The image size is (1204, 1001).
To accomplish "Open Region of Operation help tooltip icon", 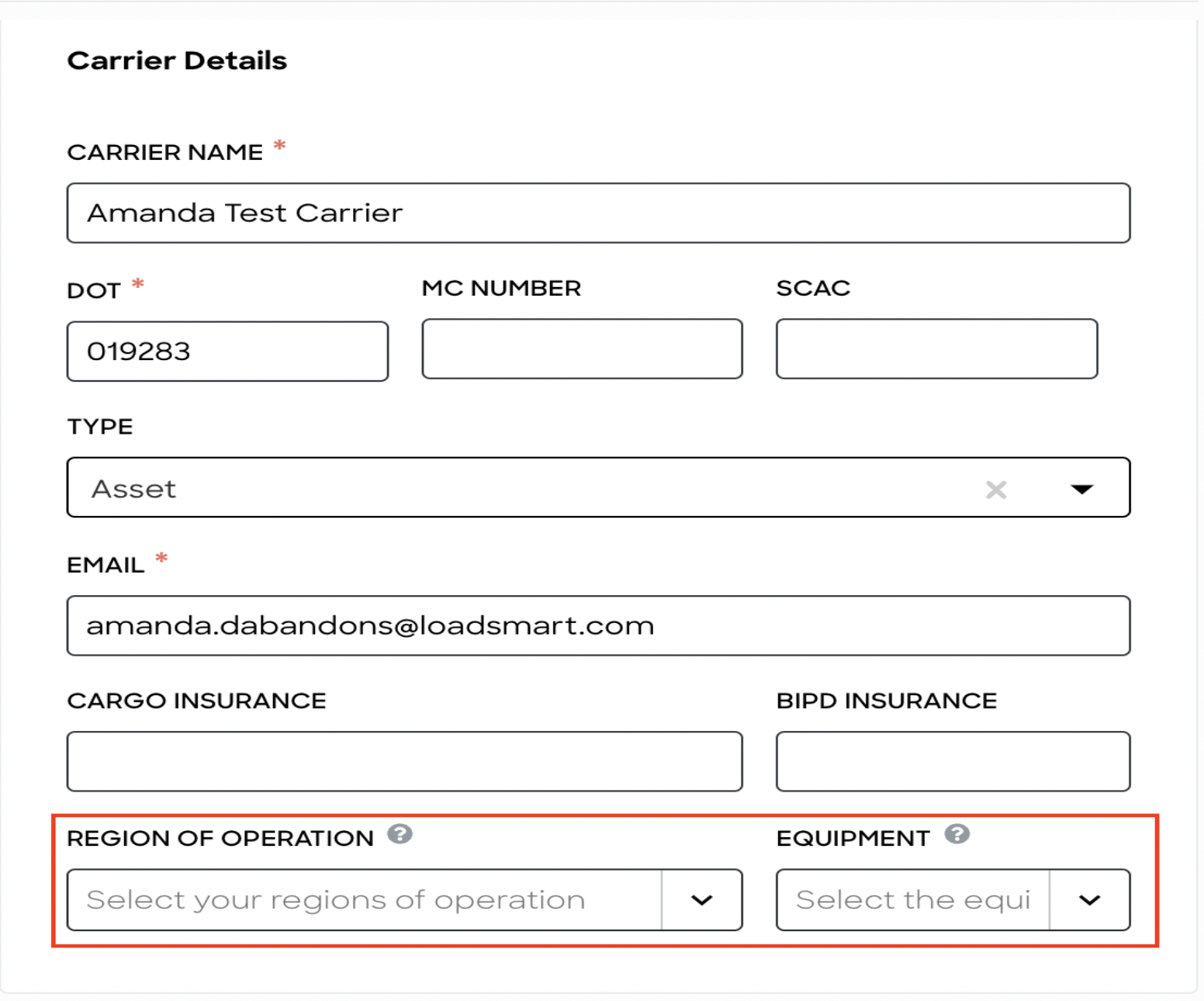I will click(x=400, y=834).
